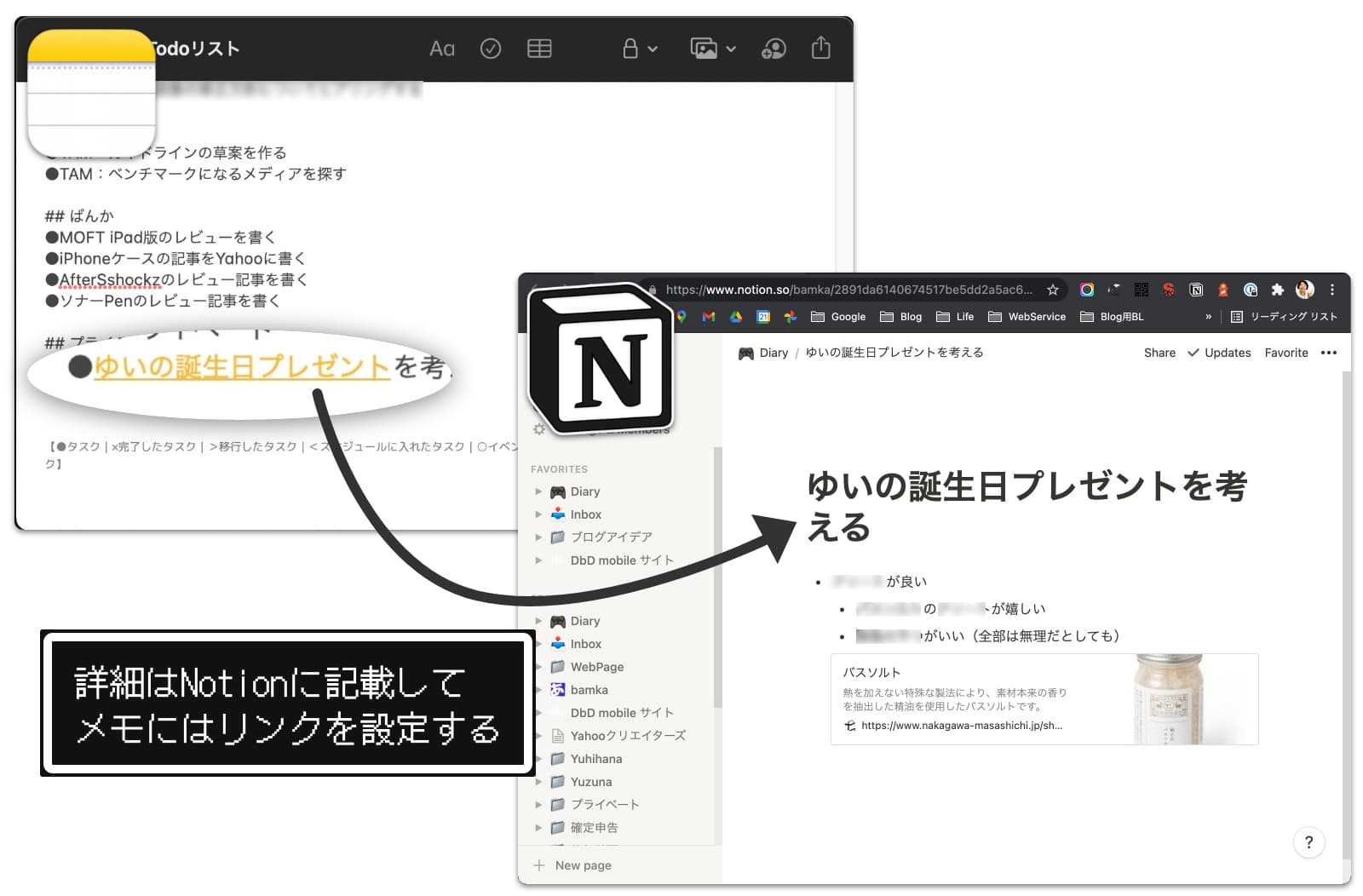
Task: Click the Inbox icon under Favorites
Action: pos(558,514)
